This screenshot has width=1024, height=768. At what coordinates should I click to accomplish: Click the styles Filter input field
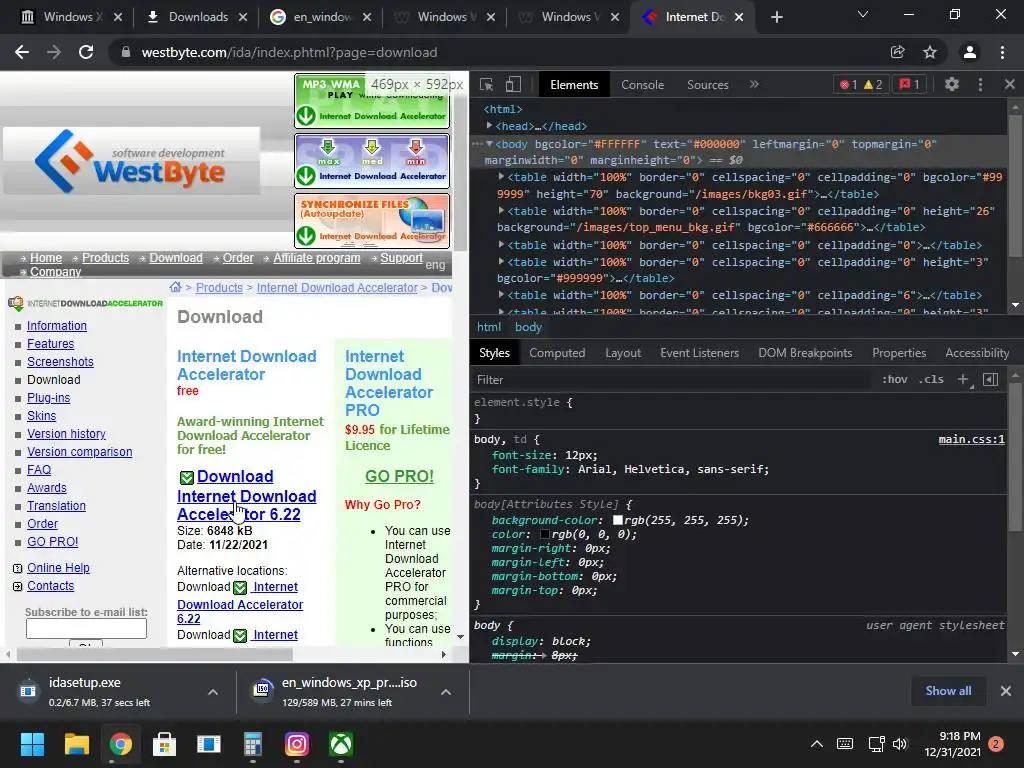pyautogui.click(x=673, y=379)
